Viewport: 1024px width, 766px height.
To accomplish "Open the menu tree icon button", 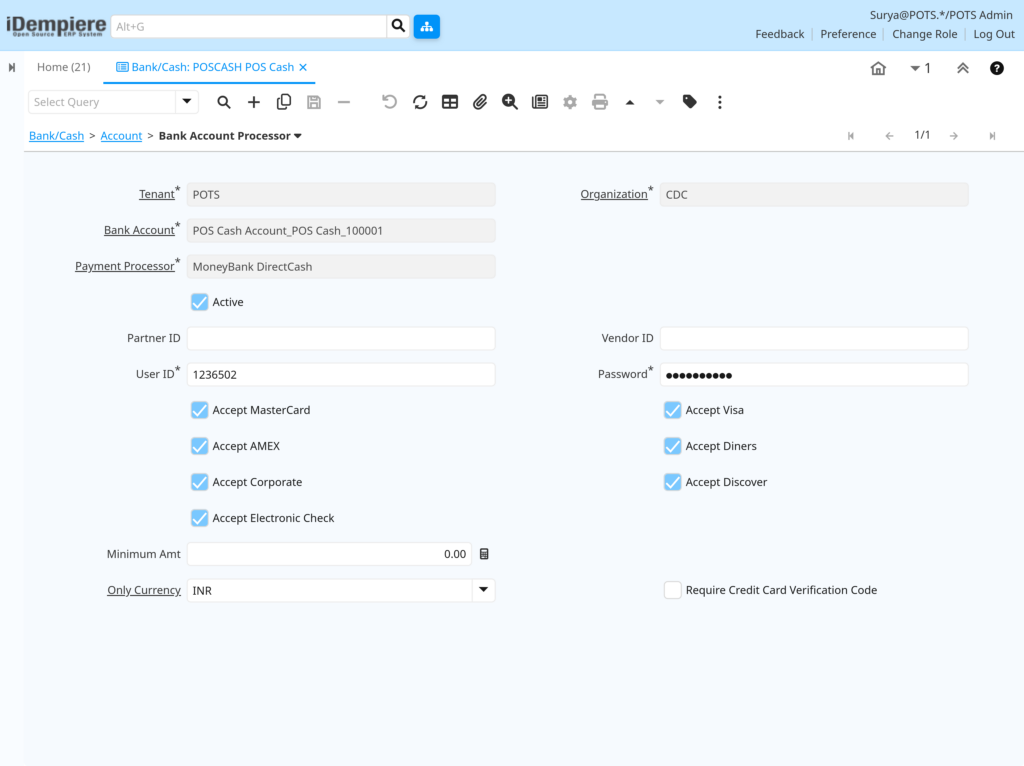I will coord(426,27).
